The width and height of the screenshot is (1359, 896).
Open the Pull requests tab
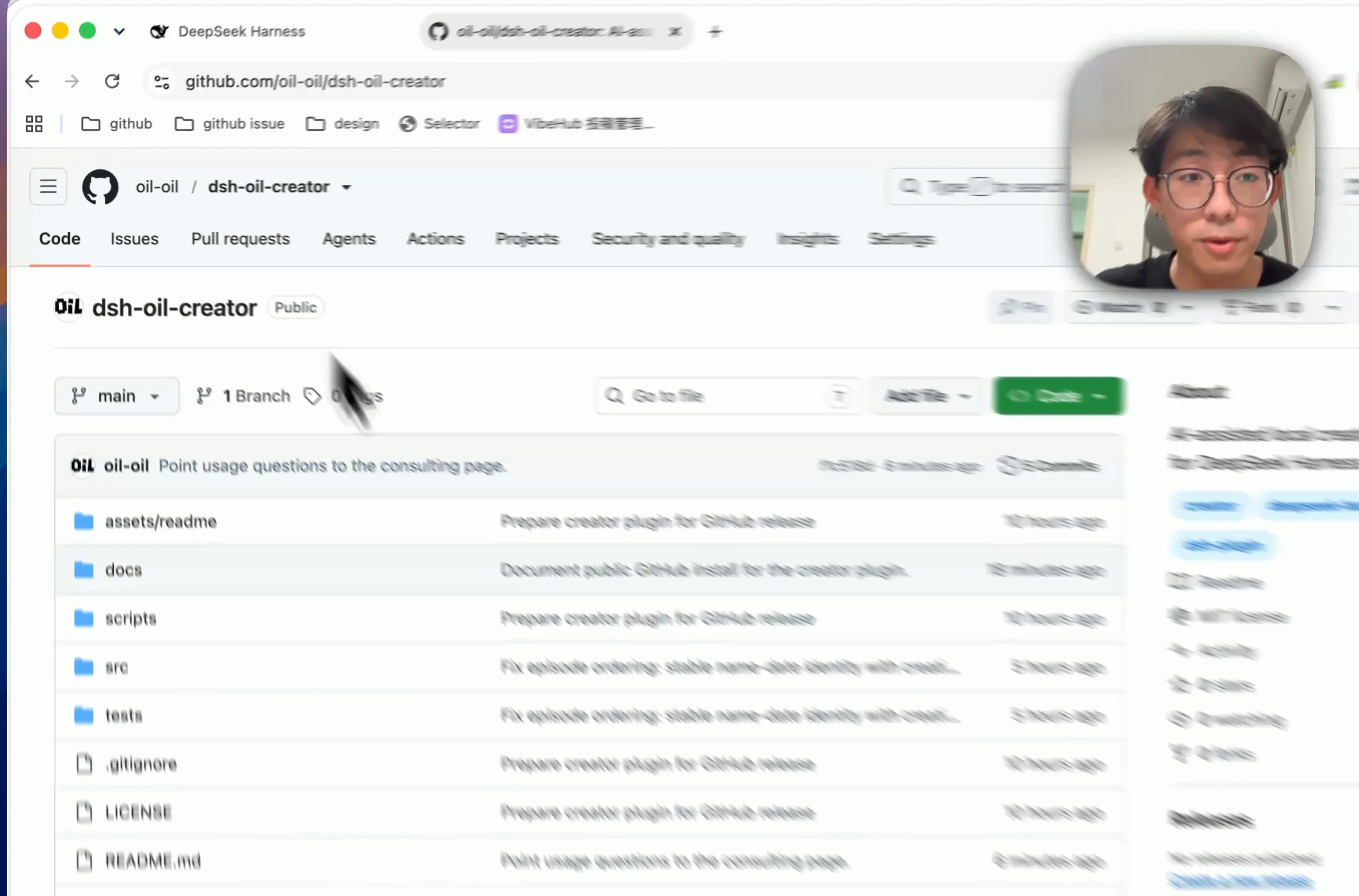241,239
